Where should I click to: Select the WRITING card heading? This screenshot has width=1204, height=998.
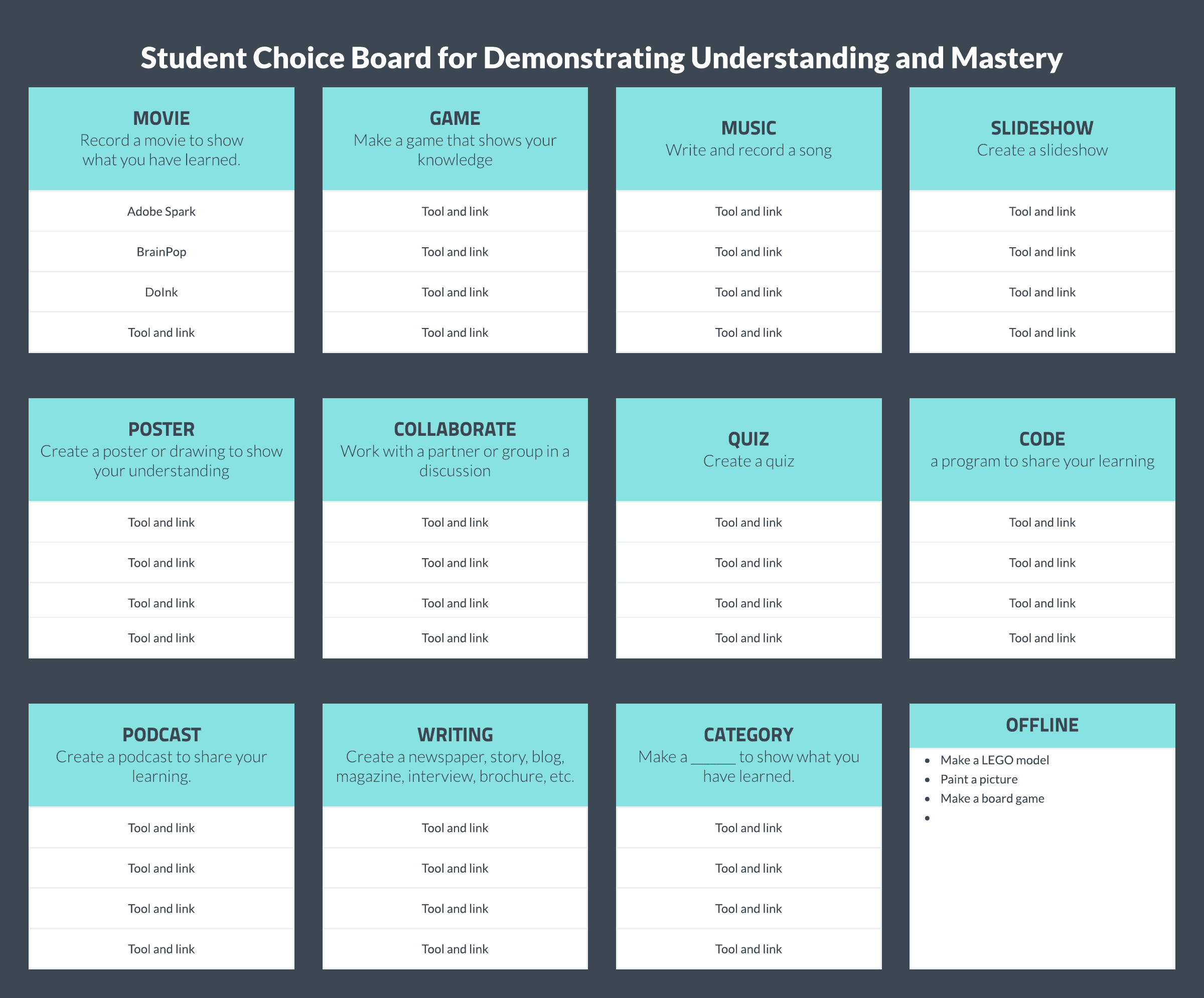pyautogui.click(x=455, y=735)
